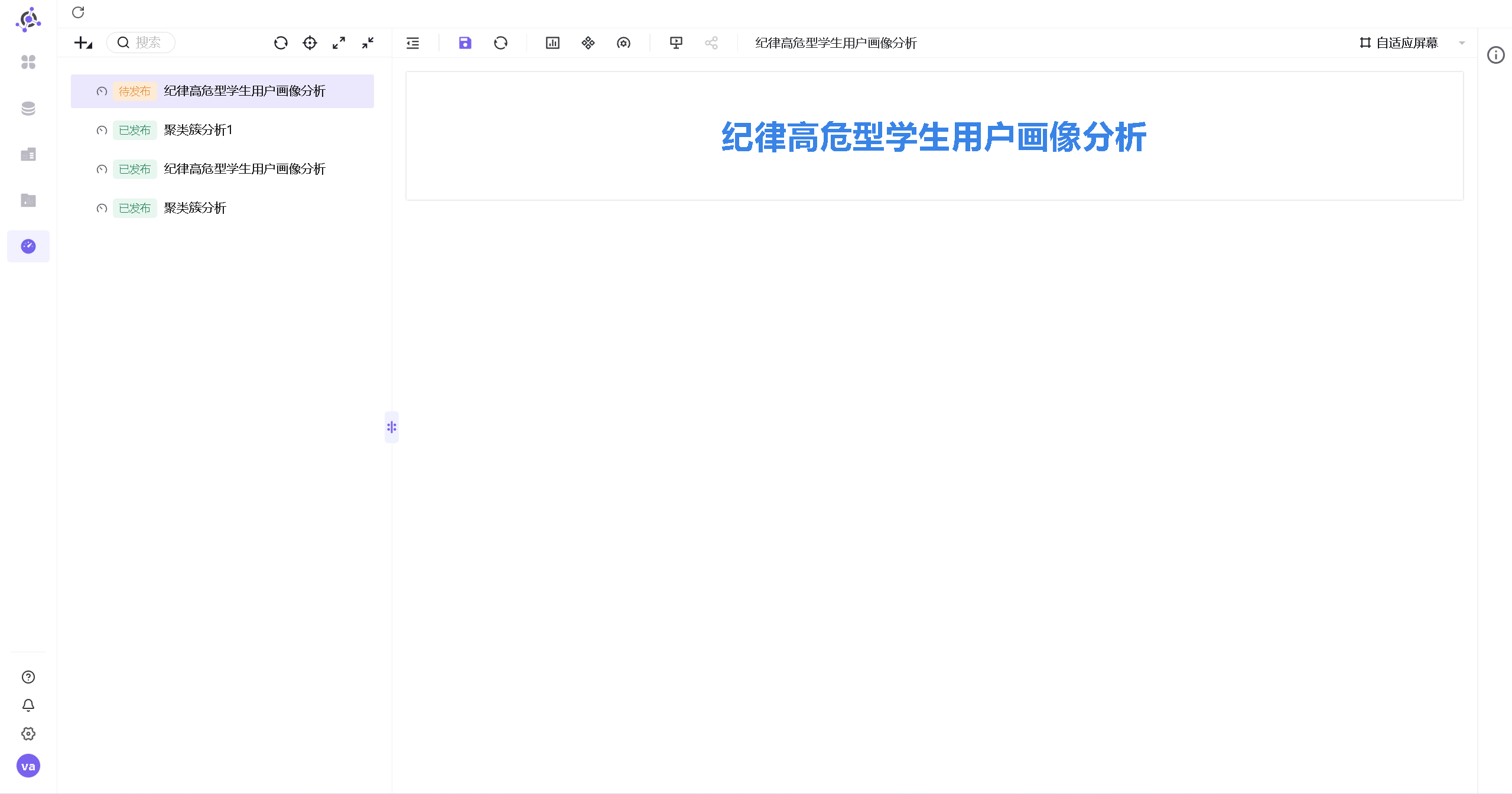Viewport: 1512px width, 794px height.
Task: Open the help question mark icon
Action: click(x=28, y=677)
